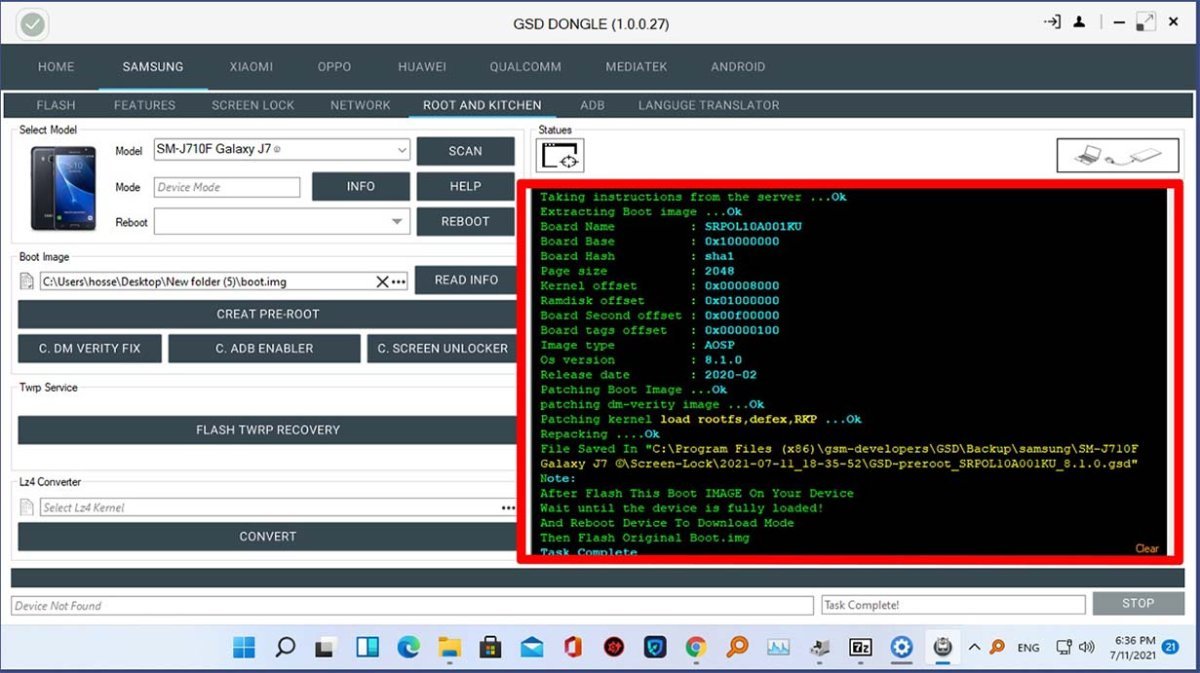
Task: Switch to the XIAOMI tab
Action: 251,67
